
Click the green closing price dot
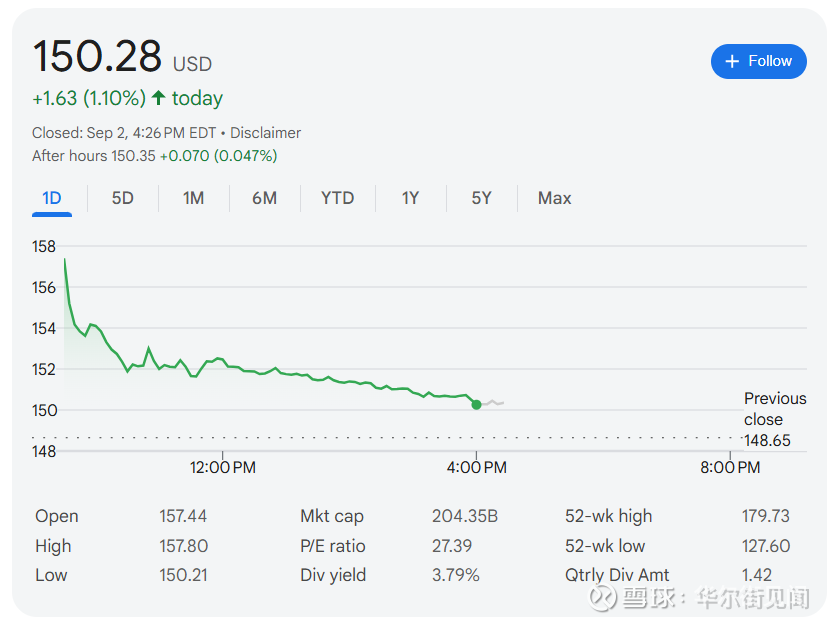[x=476, y=405]
